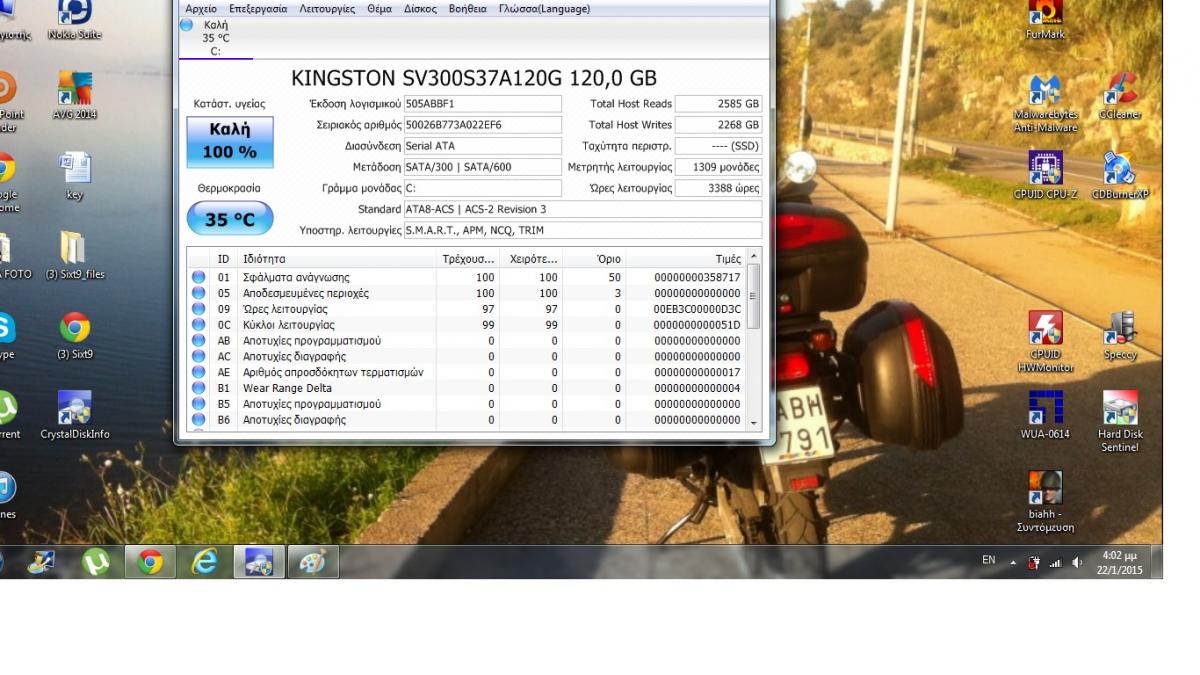Click the KINGSTON SV300S37A120G 120,0 GB title
This screenshot has height=675, width=1200.
[474, 78]
